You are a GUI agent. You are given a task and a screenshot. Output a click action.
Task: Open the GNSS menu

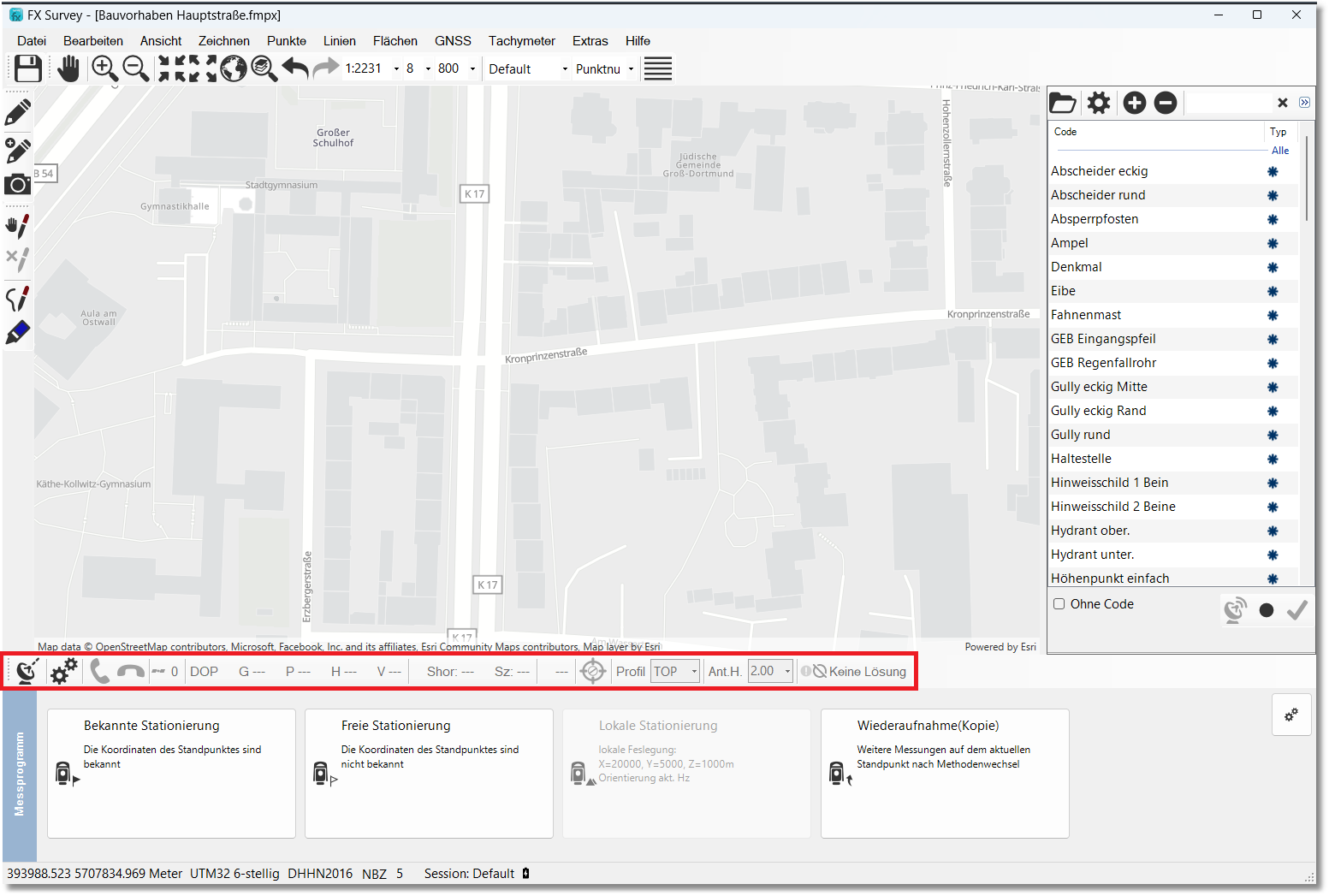coord(453,41)
